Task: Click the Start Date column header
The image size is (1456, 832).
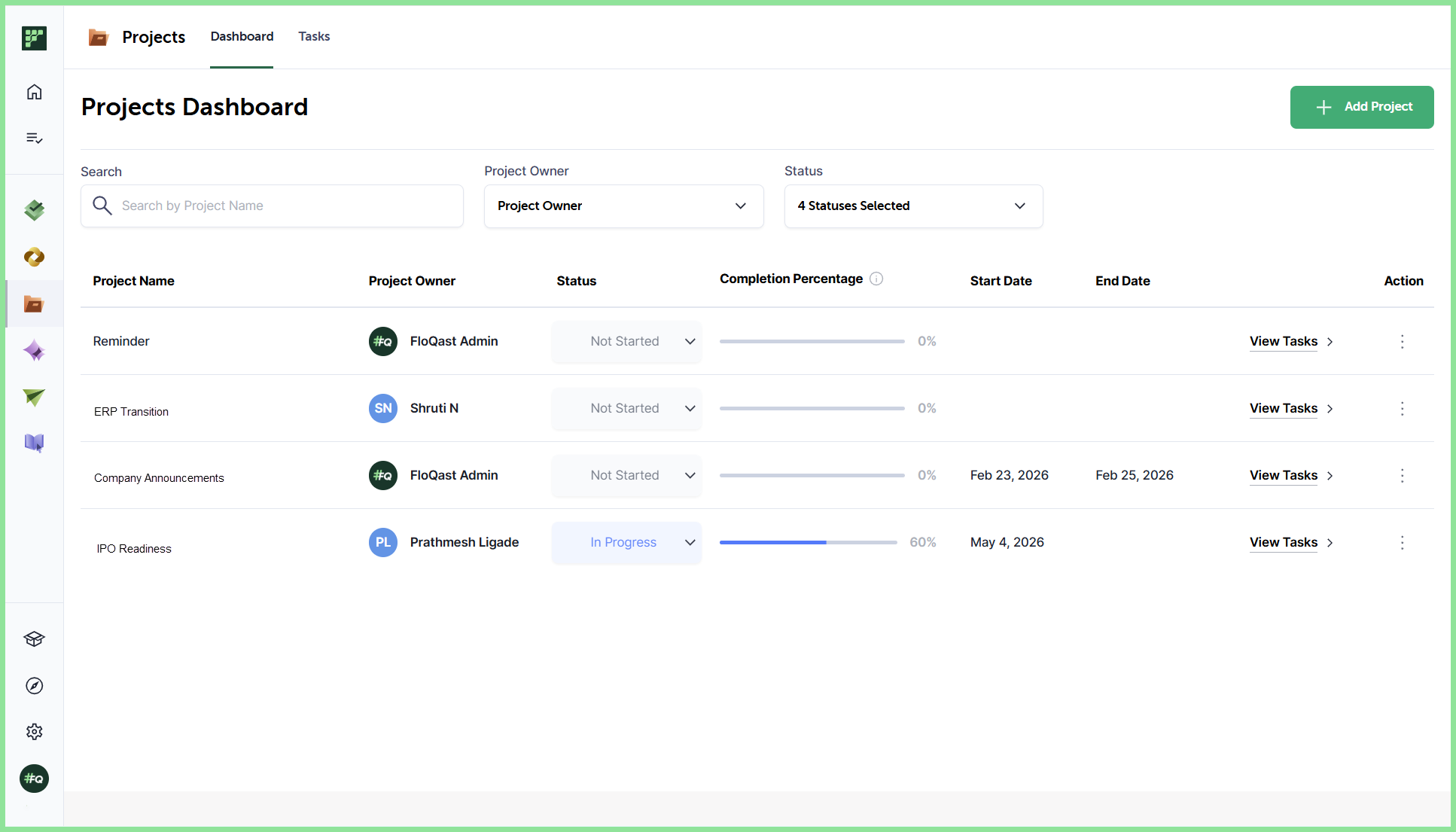Action: coord(1001,281)
